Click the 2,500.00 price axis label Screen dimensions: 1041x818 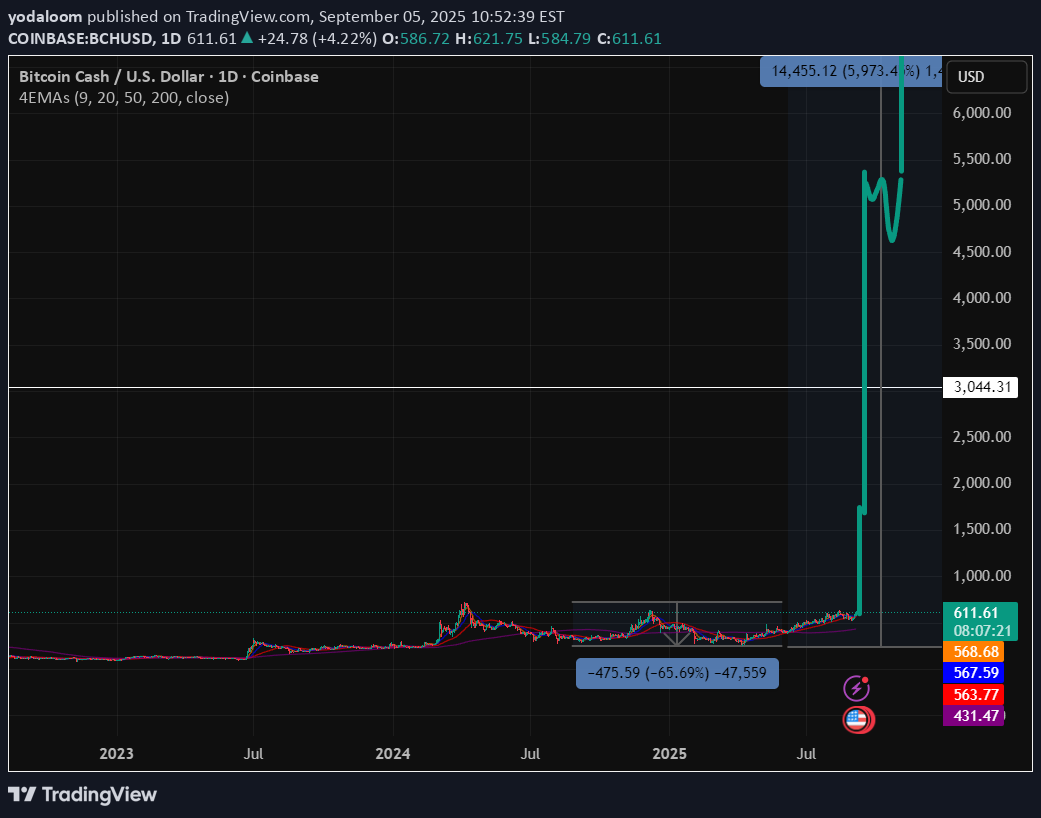point(983,437)
